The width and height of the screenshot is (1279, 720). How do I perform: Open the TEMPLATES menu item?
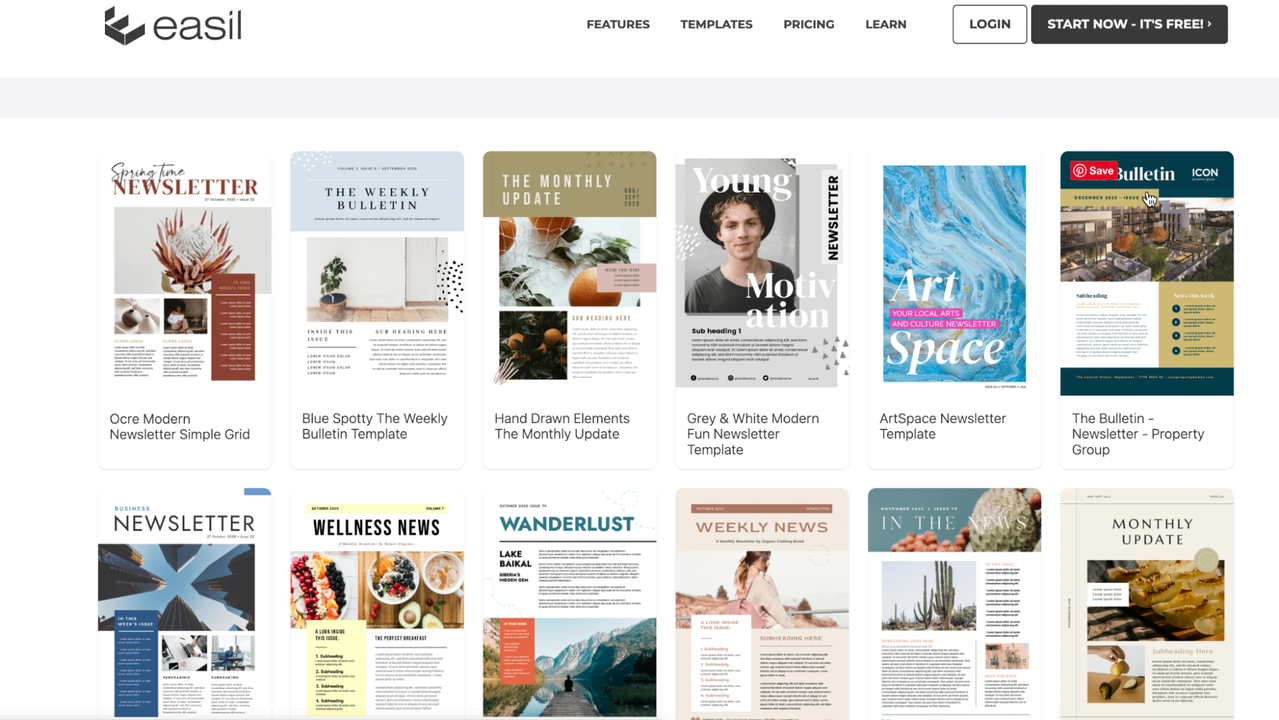point(716,24)
